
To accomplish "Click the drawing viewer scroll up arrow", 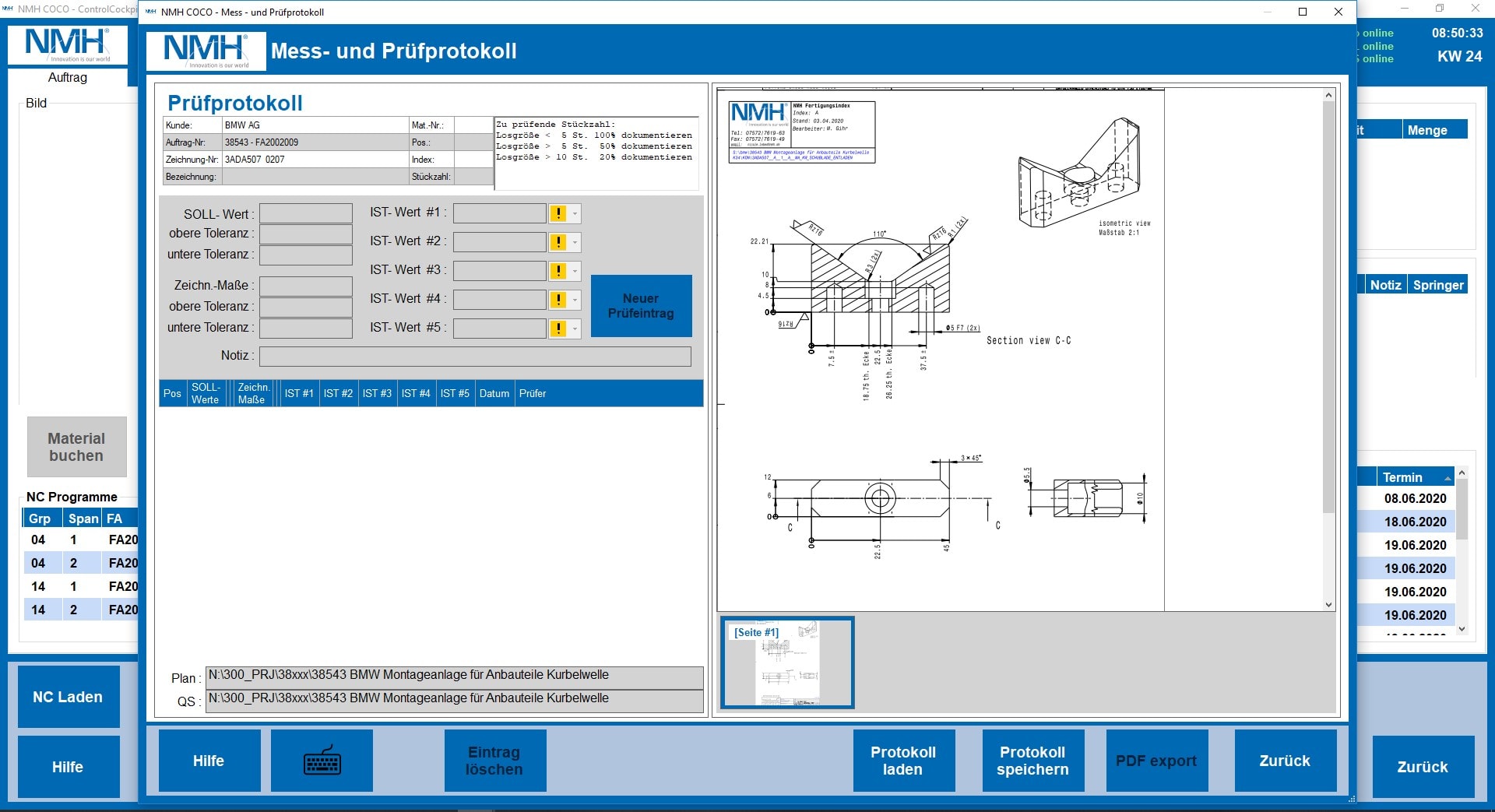I will [x=1328, y=95].
